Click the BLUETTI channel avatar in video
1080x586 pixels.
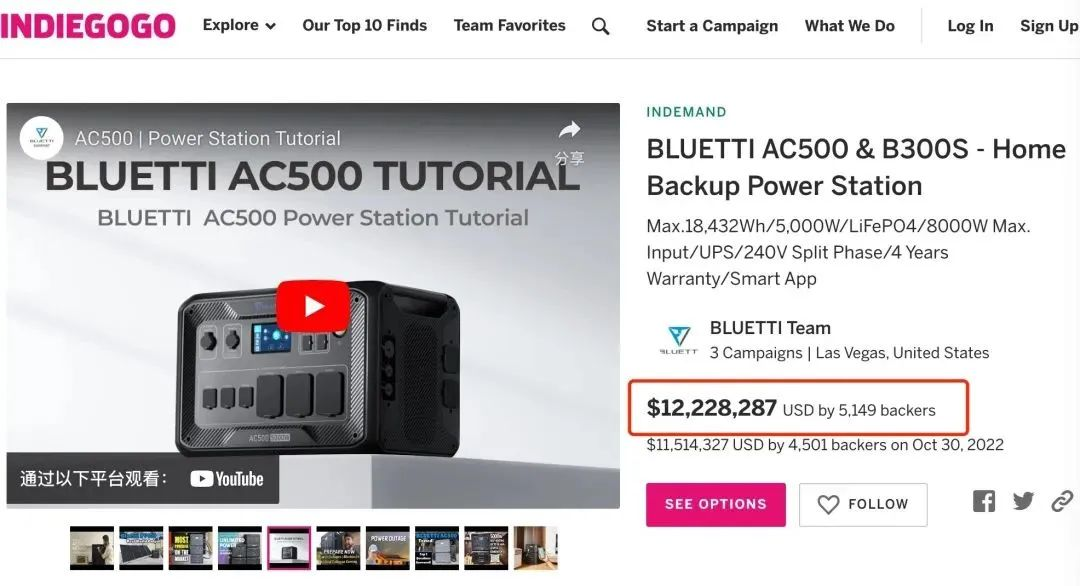tap(41, 138)
